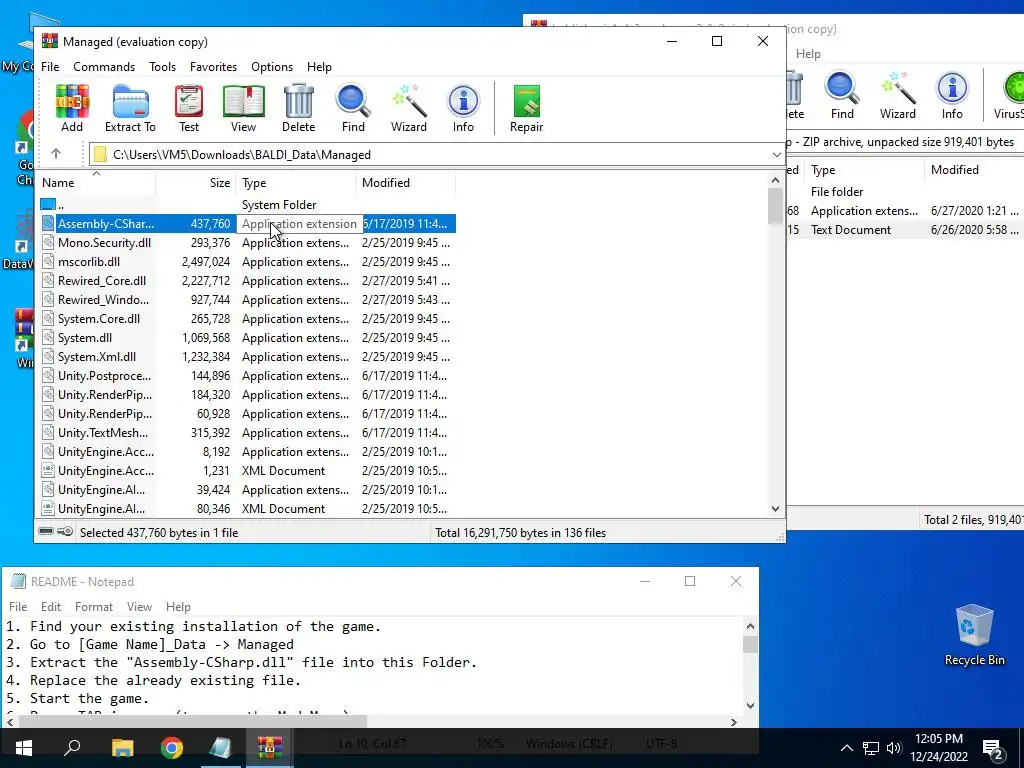This screenshot has width=1024, height=768.
Task: Open Notepad's Format menu
Action: pos(93,607)
